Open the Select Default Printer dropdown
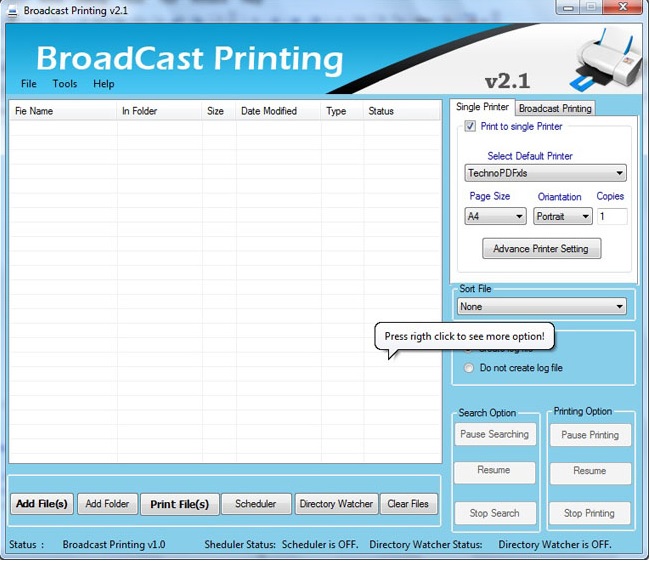Viewport: 650px width, 561px height. click(546, 173)
